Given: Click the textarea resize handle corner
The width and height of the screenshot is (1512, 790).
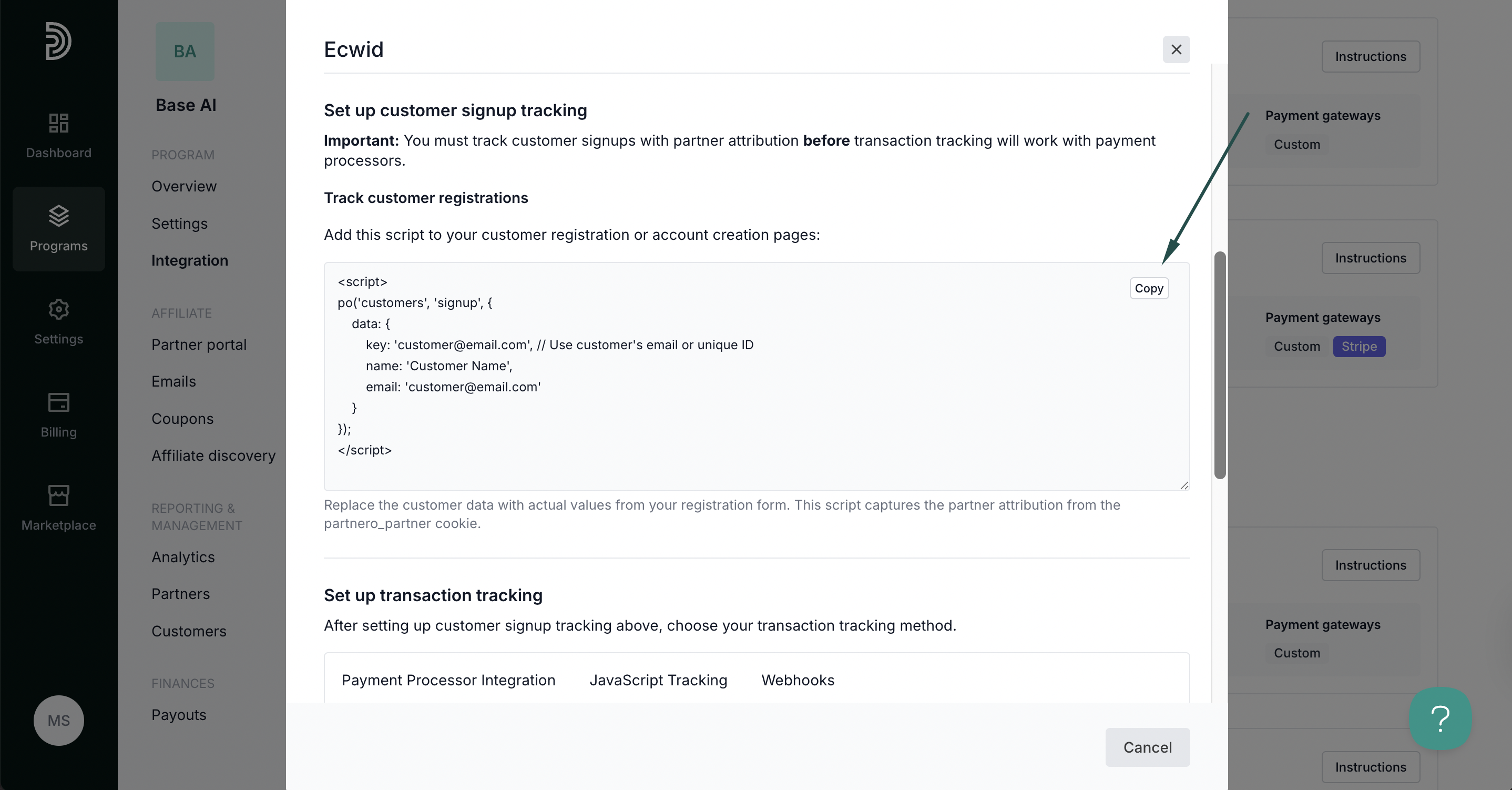Looking at the screenshot, I should click(1184, 485).
